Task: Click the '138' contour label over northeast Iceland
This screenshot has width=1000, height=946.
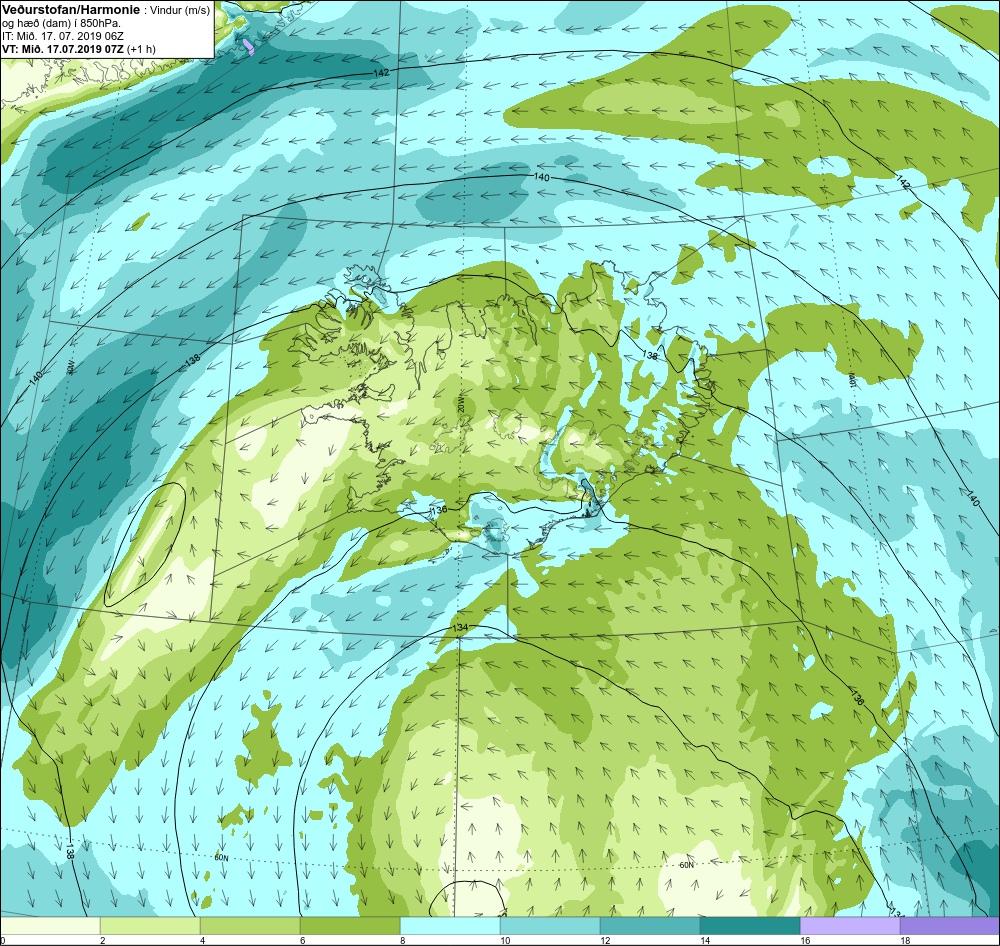Action: [650, 355]
